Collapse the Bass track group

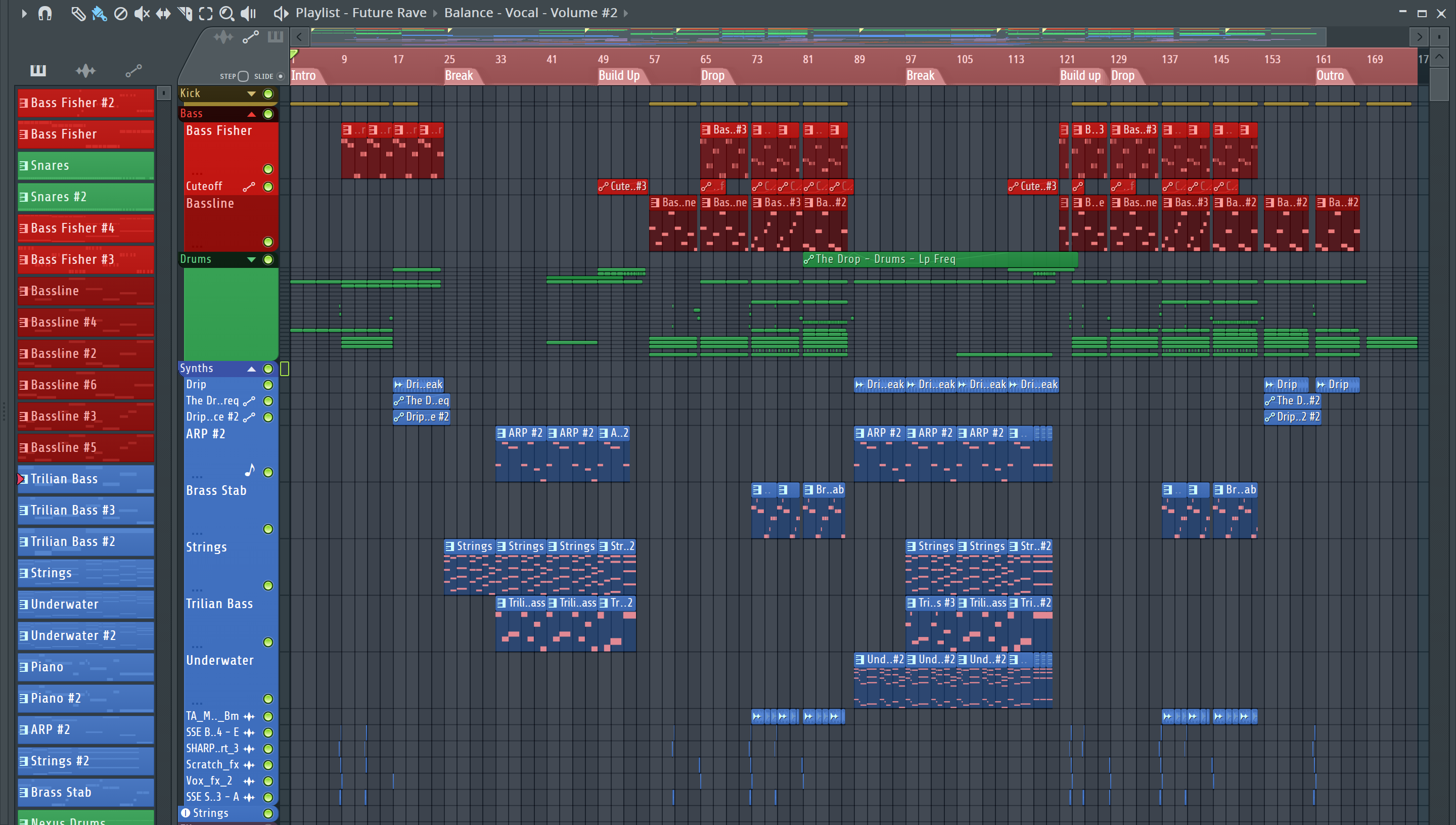click(x=251, y=114)
